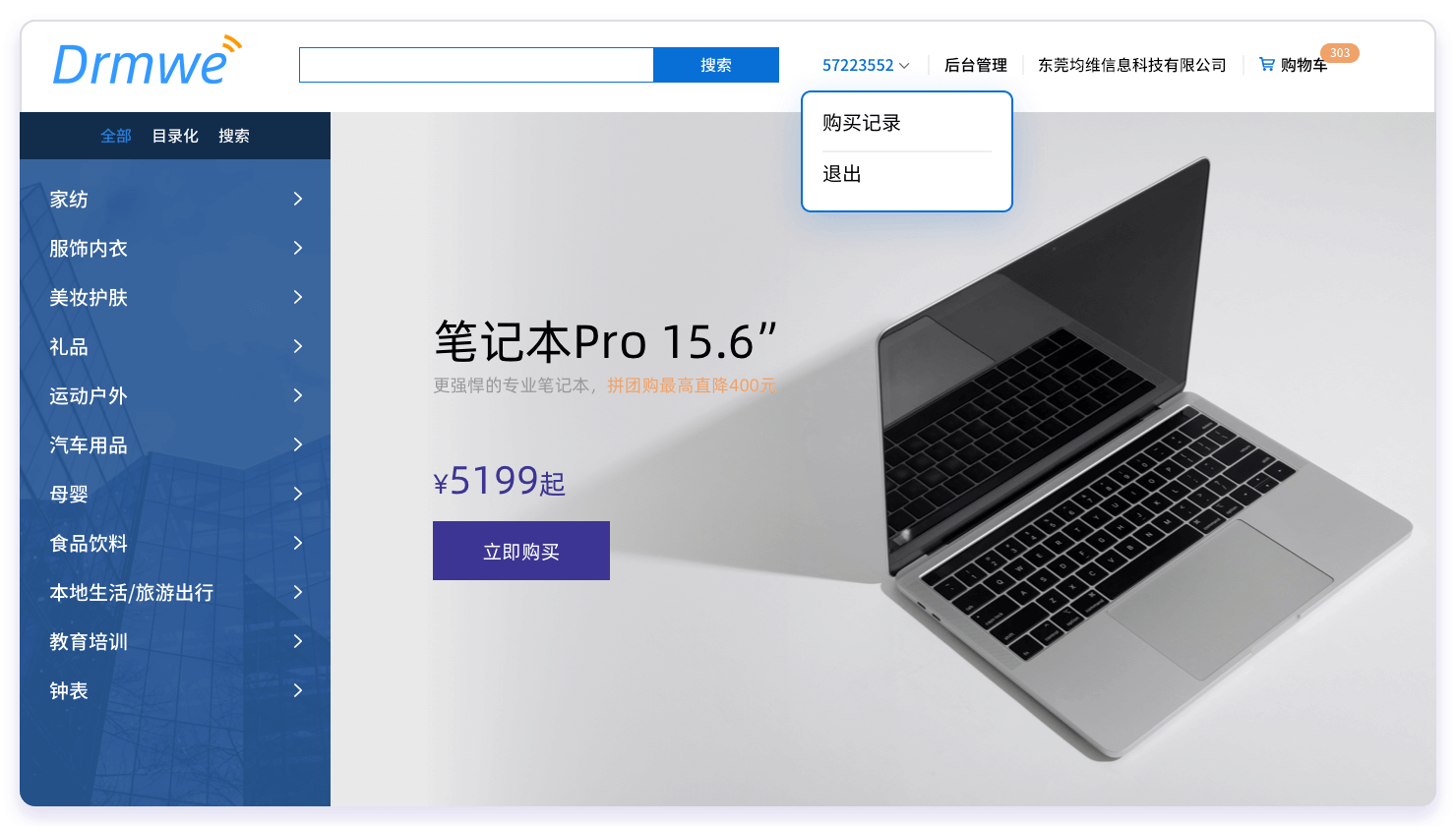Open 后台管理 link
This screenshot has height=826, width=1456.
pyautogui.click(x=976, y=65)
